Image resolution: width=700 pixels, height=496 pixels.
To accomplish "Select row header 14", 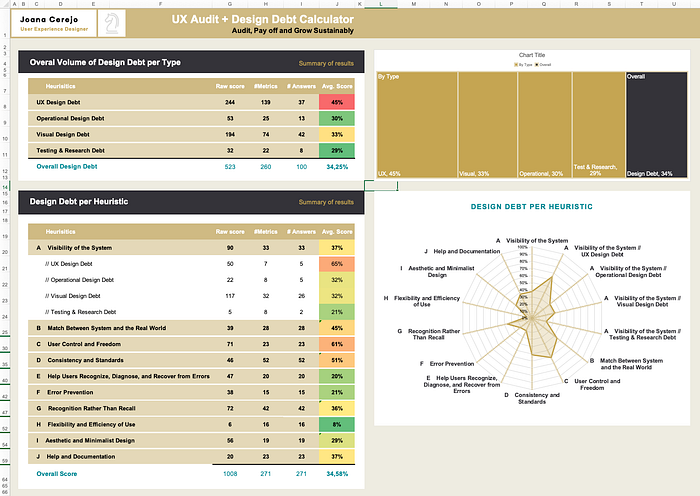I will 5,187.
